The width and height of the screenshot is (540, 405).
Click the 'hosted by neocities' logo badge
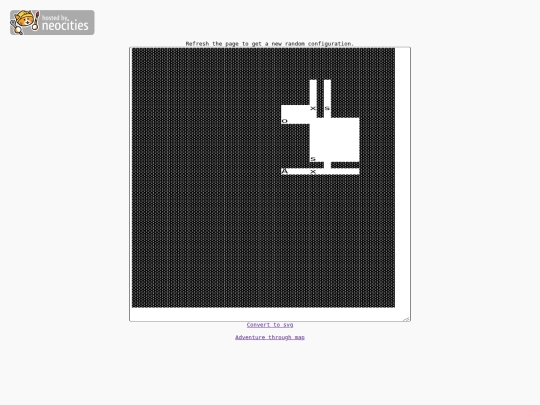tap(52, 22)
